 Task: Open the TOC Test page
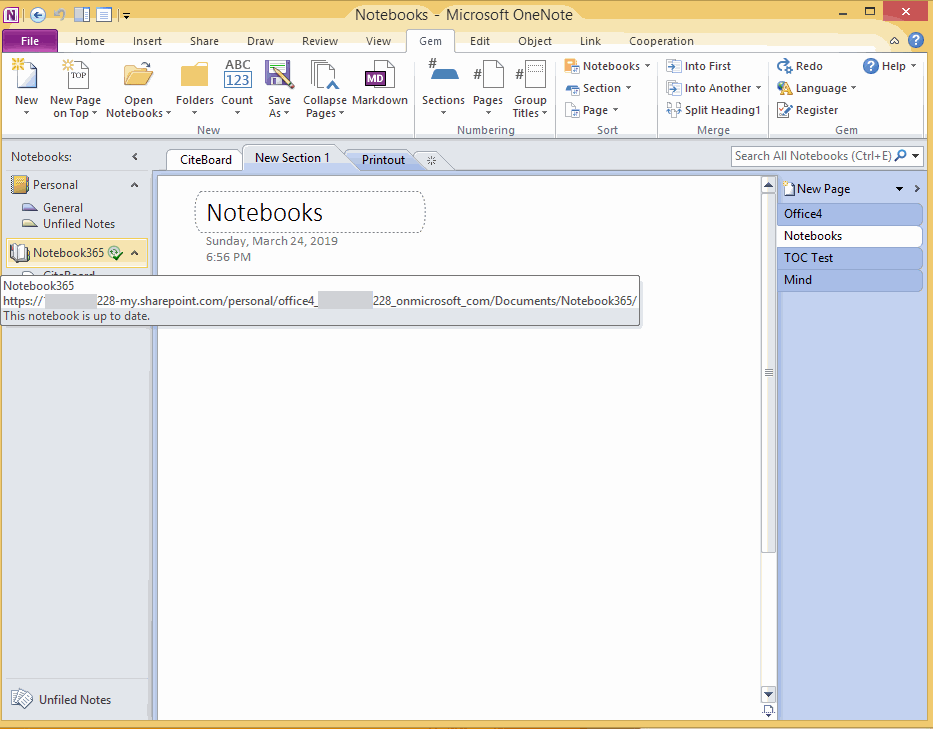click(x=849, y=258)
